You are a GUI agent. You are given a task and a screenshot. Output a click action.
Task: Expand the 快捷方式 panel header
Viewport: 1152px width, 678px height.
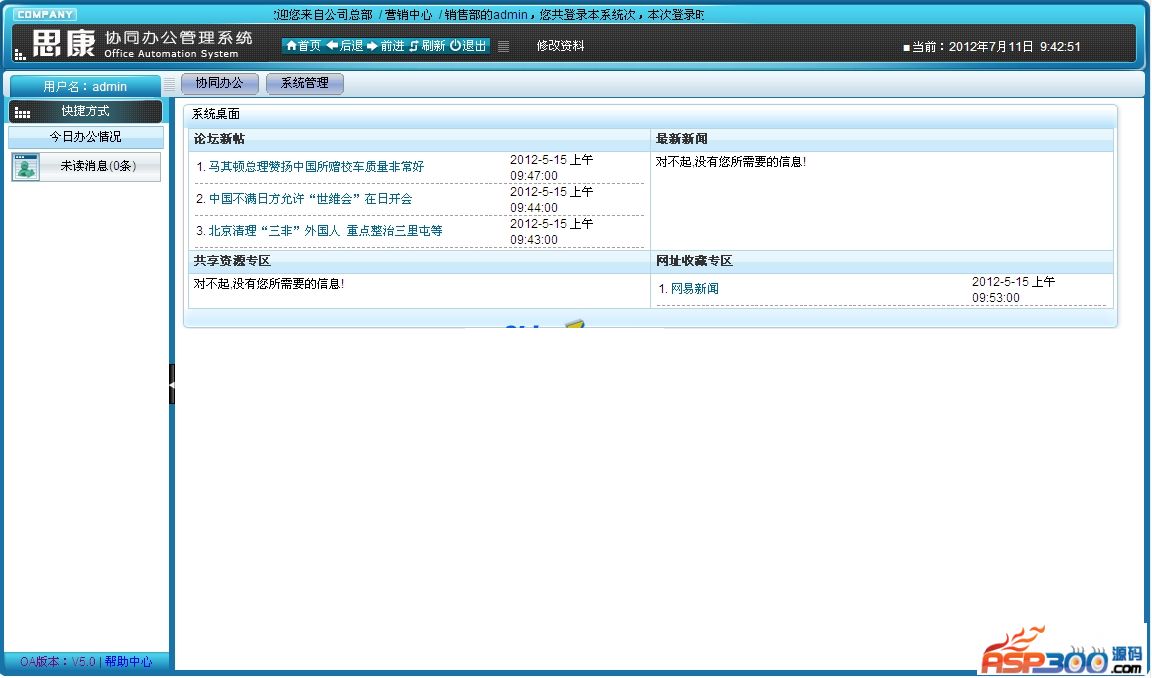(x=85, y=111)
